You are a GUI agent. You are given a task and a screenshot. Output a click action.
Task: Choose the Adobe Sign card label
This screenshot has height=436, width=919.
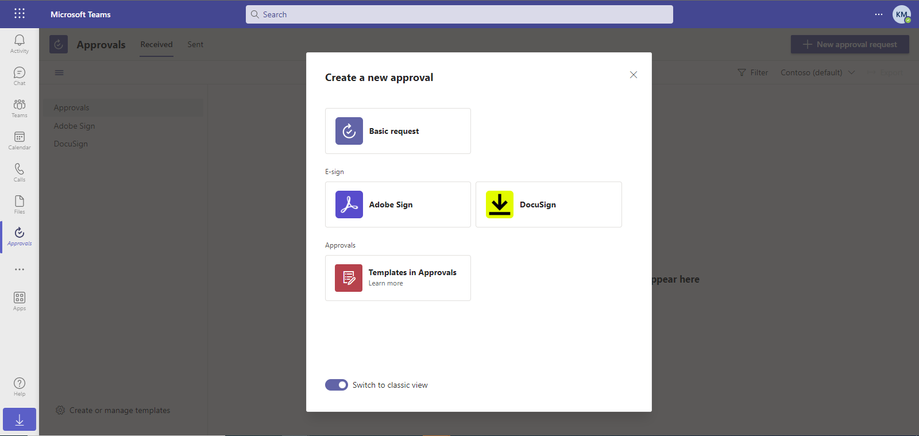(391, 205)
